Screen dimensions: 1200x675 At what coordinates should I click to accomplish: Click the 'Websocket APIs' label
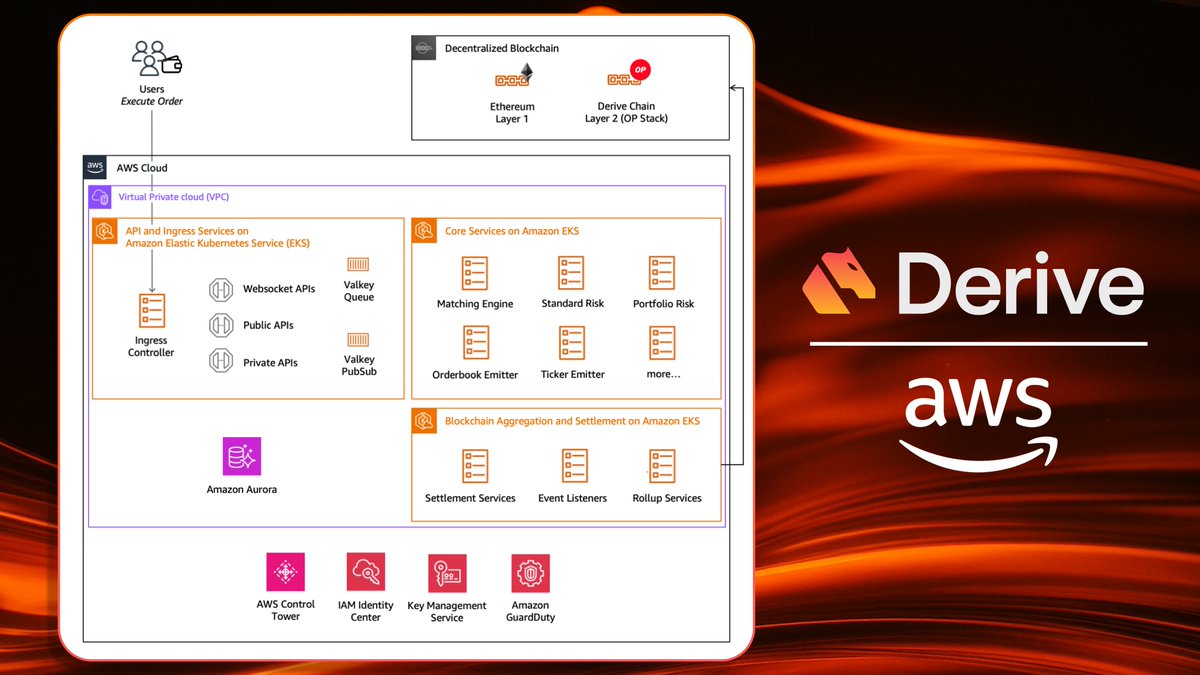[279, 289]
